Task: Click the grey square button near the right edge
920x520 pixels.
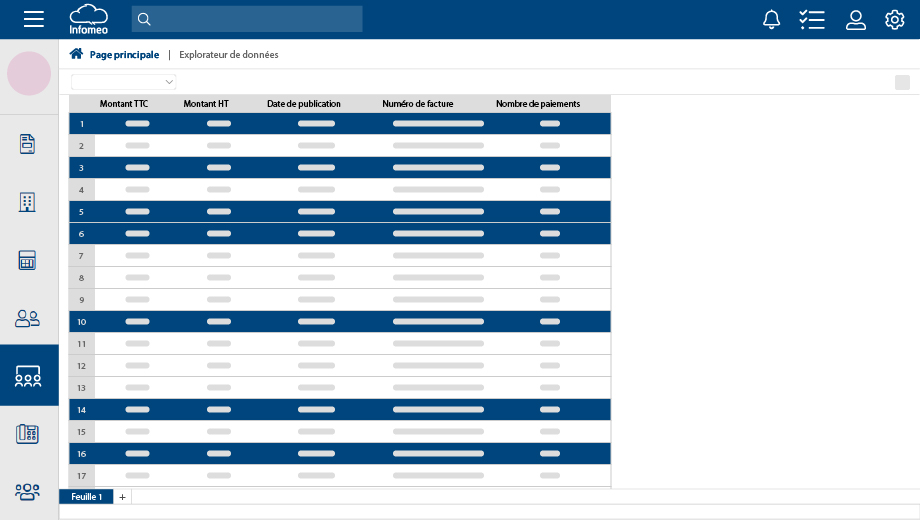Action: pos(902,83)
